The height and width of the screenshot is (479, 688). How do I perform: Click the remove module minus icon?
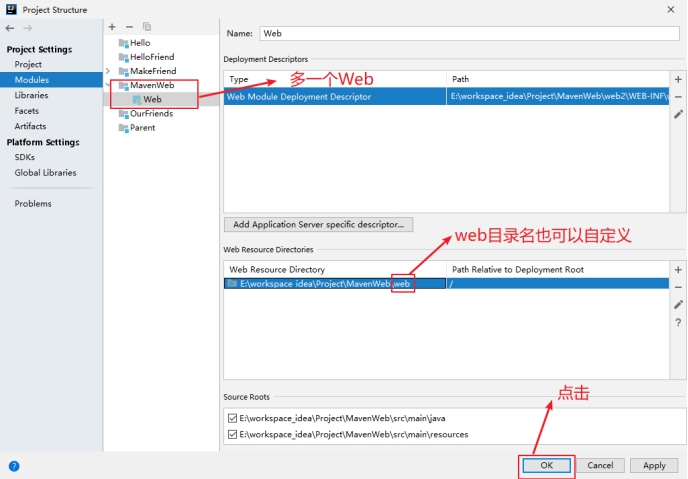click(x=129, y=27)
